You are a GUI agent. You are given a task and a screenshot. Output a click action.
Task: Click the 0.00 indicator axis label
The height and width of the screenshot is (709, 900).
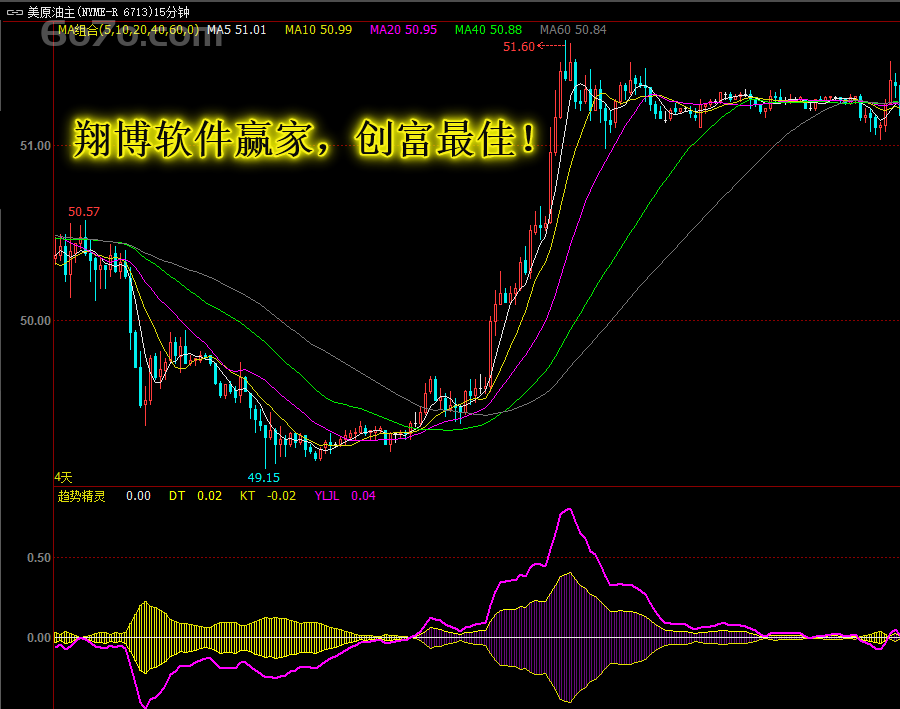[x=39, y=638]
